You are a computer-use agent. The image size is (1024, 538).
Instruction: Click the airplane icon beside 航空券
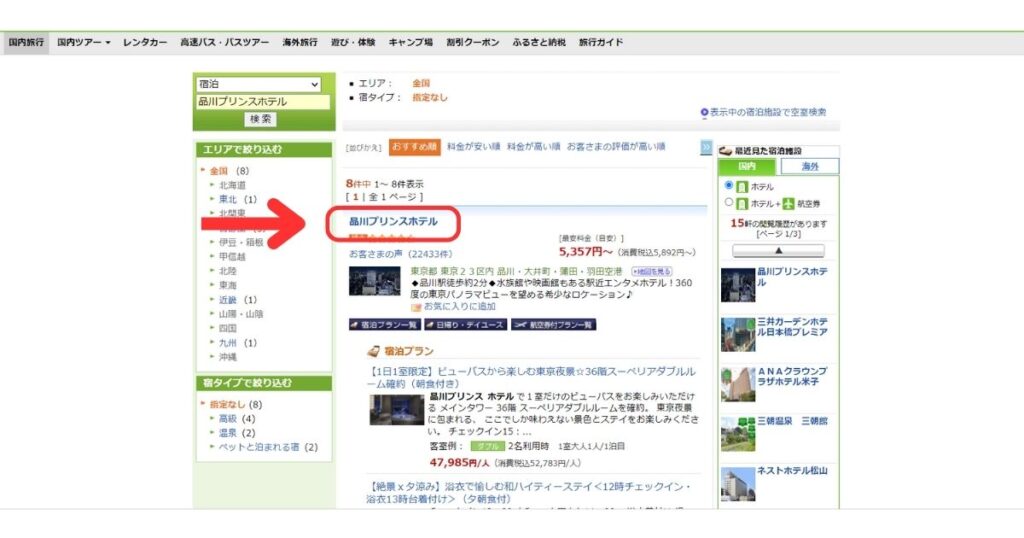tap(788, 204)
